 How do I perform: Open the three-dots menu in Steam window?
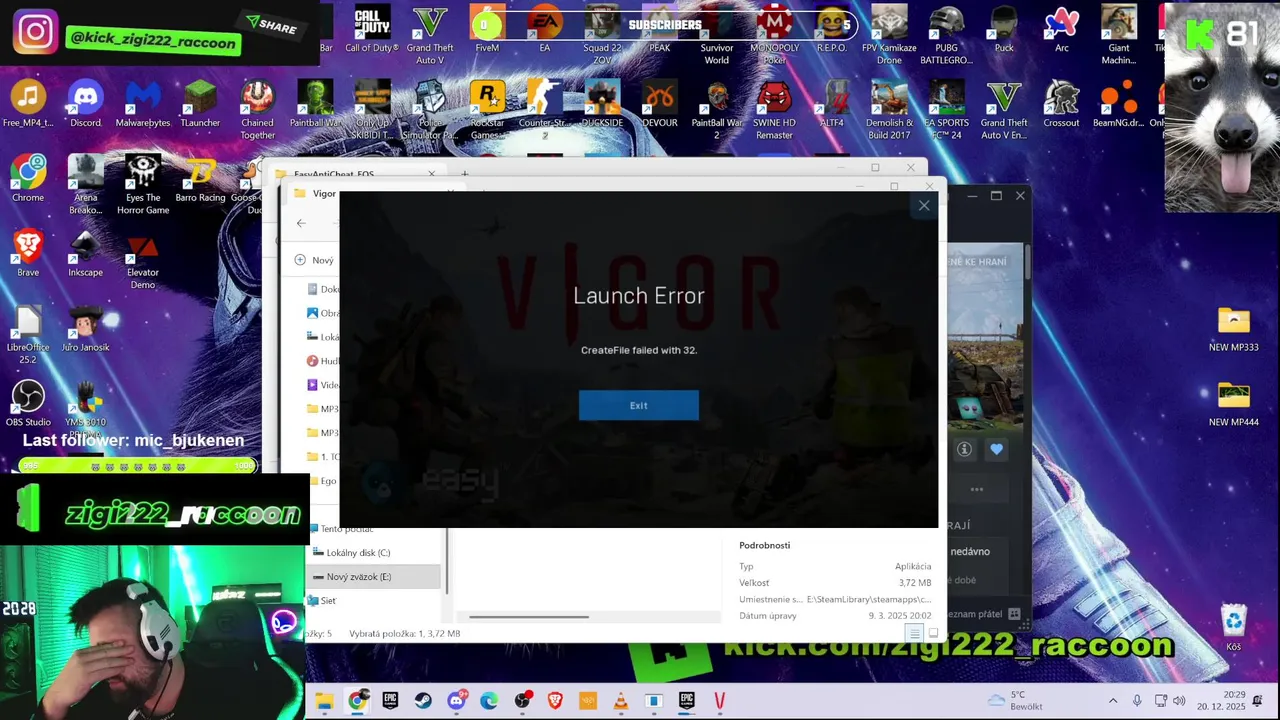tap(977, 489)
